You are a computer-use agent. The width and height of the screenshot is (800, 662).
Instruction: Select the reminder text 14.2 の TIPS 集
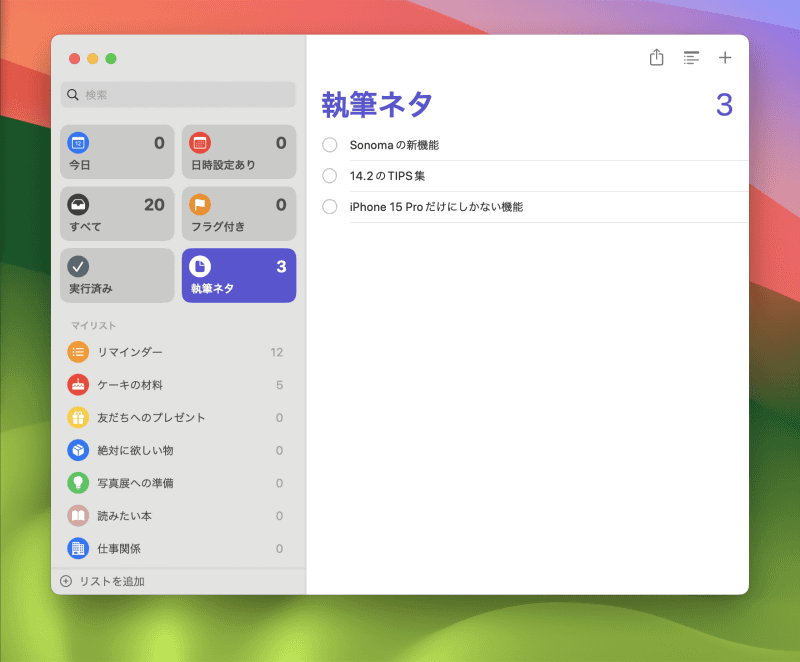pos(387,176)
